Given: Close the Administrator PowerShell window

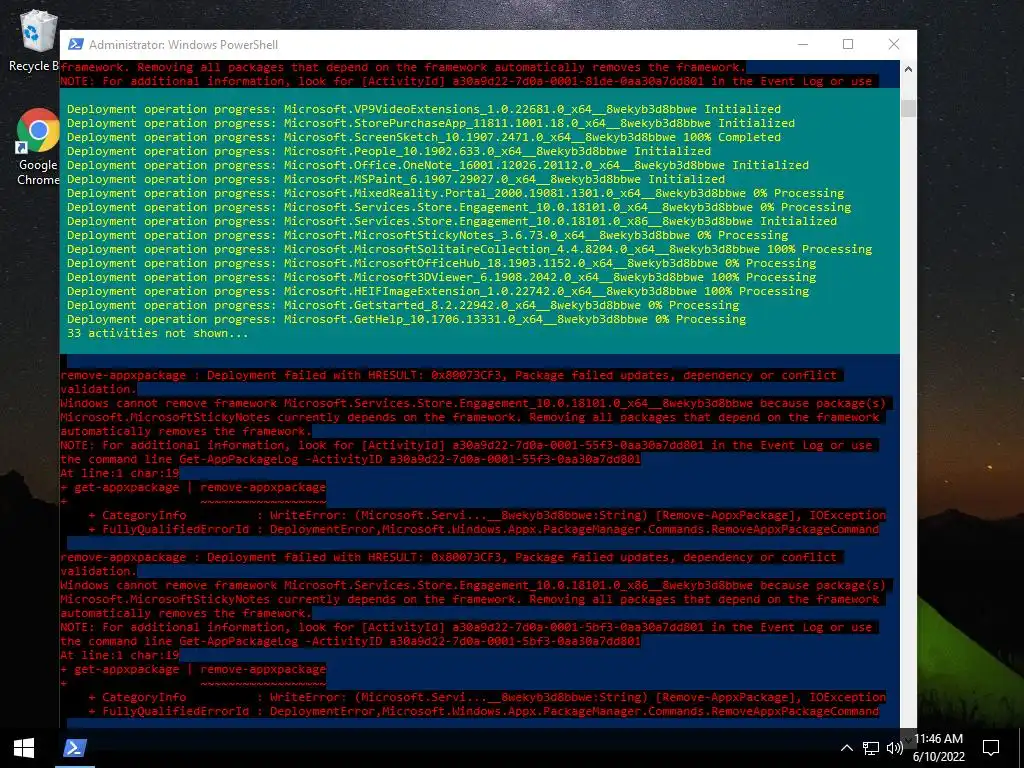Looking at the screenshot, I should [x=894, y=44].
